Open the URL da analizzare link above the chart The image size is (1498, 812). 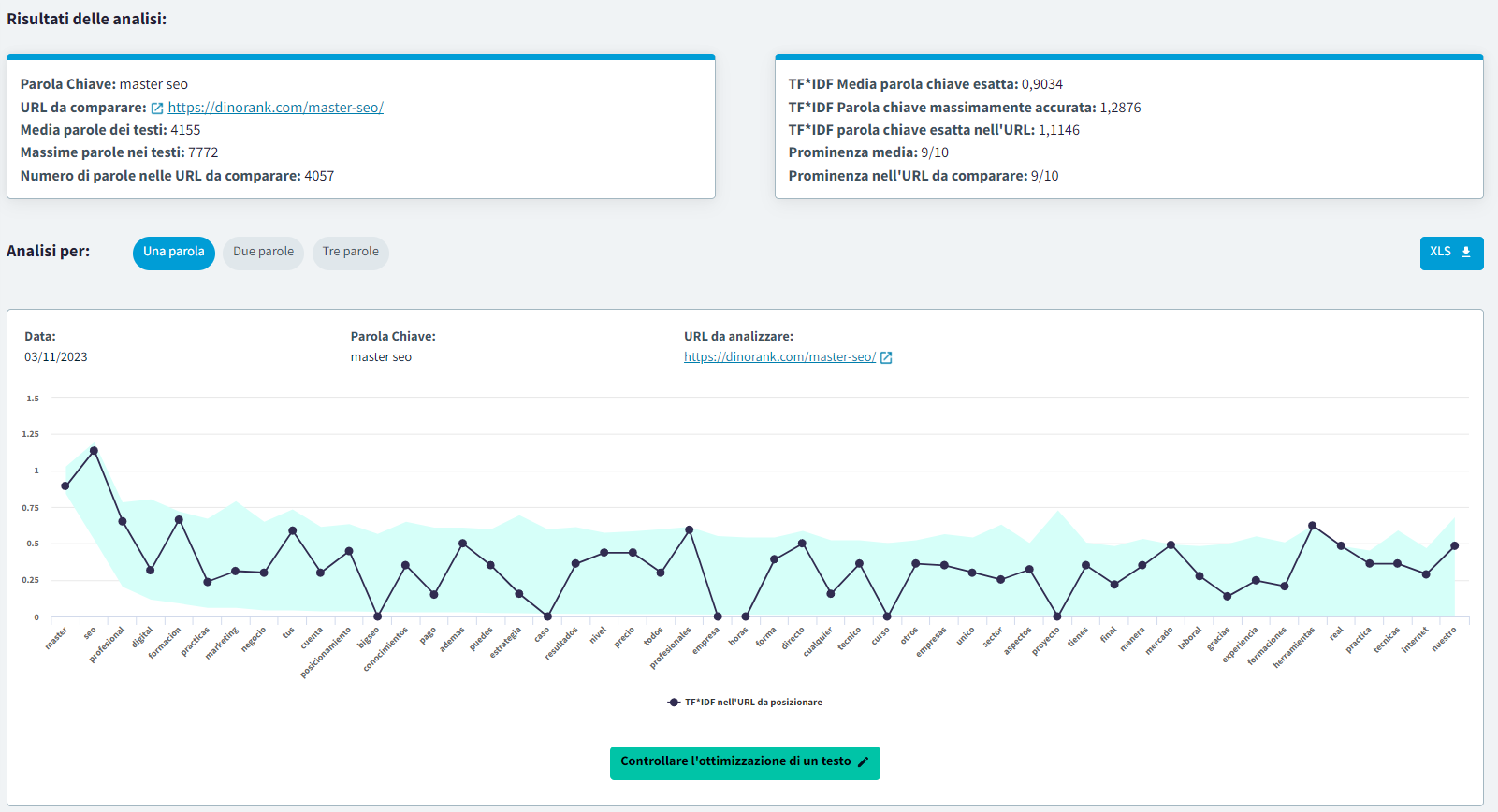pyautogui.click(x=779, y=357)
